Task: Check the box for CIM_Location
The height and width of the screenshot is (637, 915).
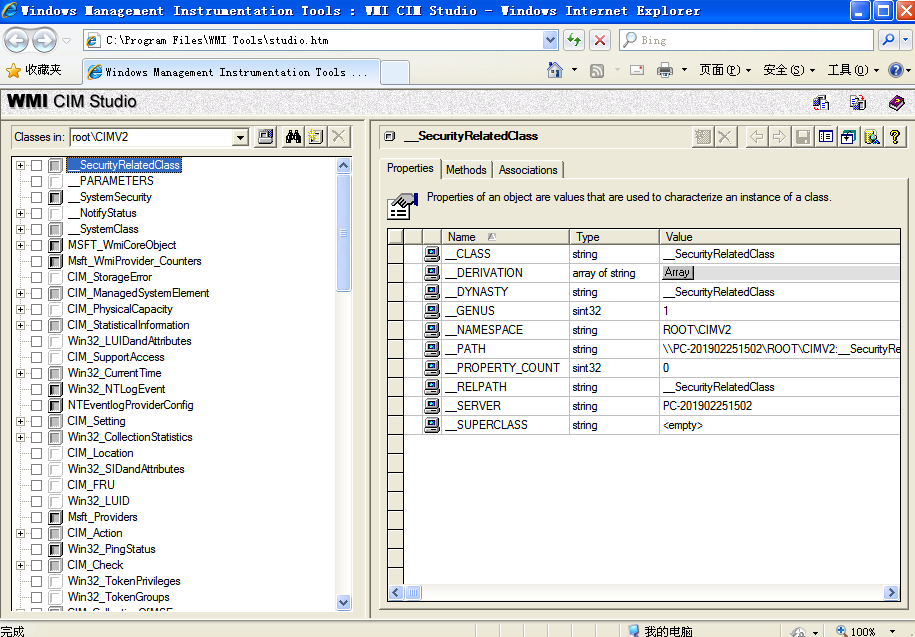Action: tap(36, 453)
